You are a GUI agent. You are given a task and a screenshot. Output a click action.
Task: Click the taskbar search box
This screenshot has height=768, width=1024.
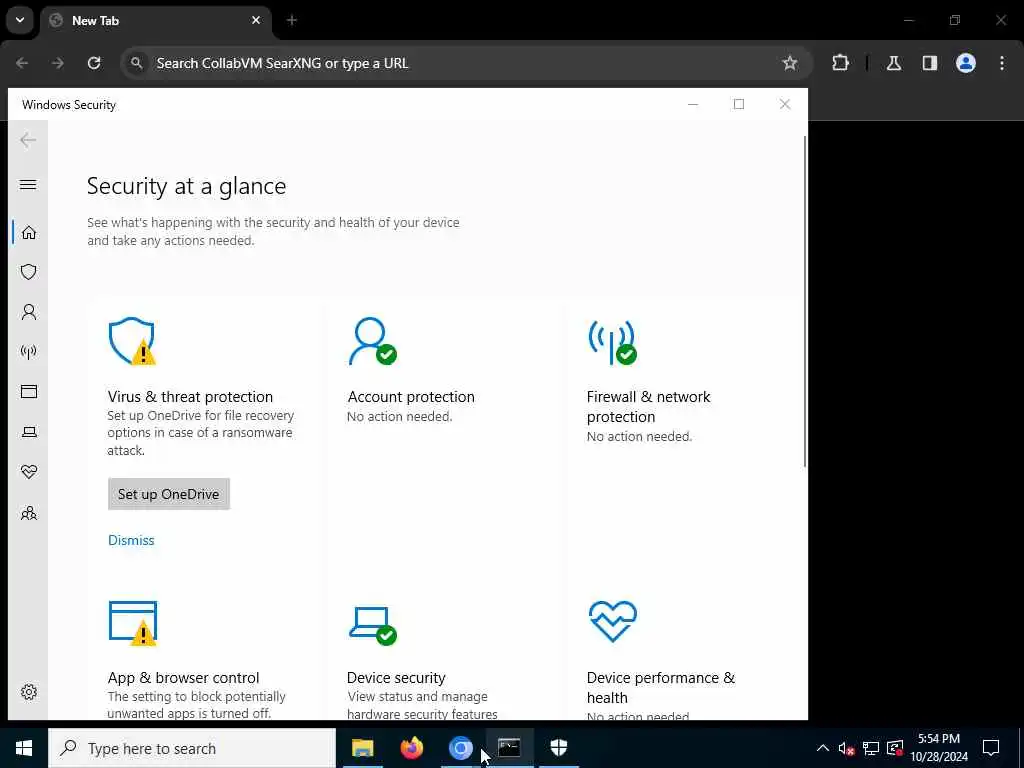(192, 748)
